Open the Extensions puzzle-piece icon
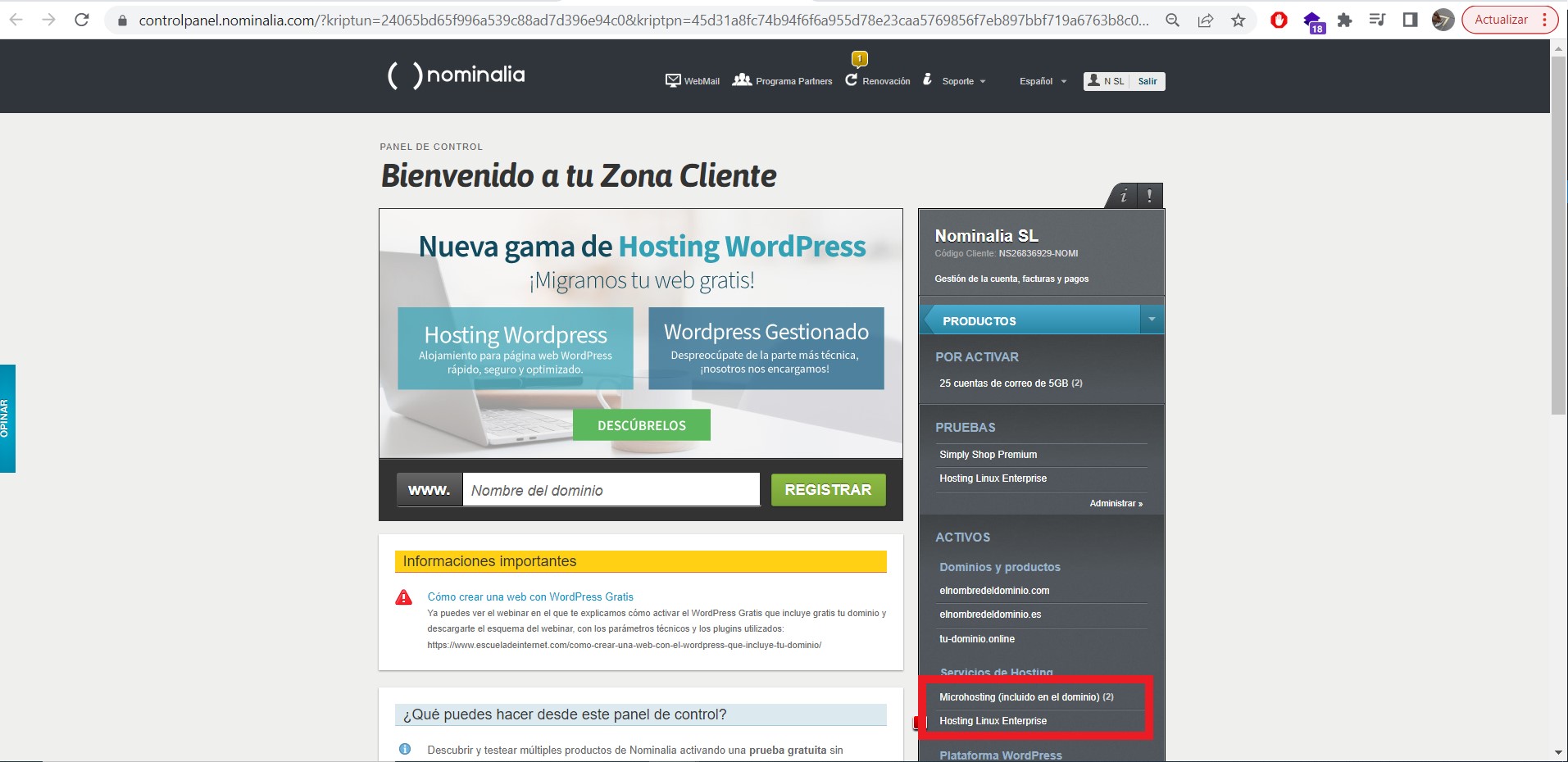This screenshot has width=1568, height=762. point(1344,20)
